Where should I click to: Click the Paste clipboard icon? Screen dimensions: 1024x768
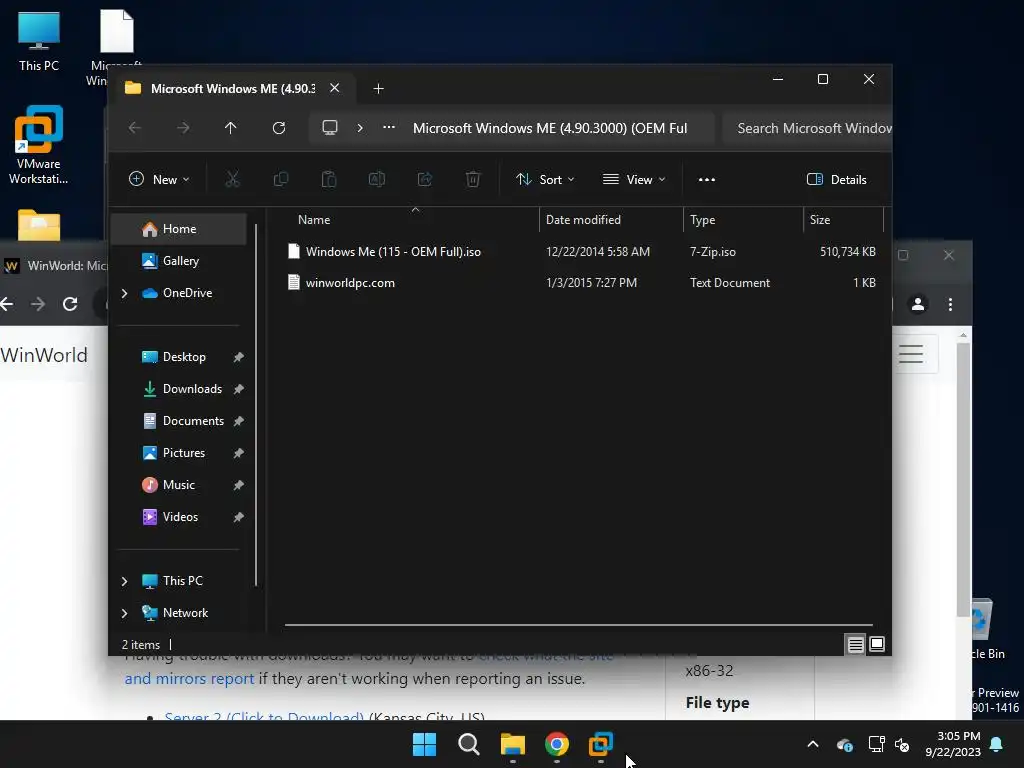point(328,179)
